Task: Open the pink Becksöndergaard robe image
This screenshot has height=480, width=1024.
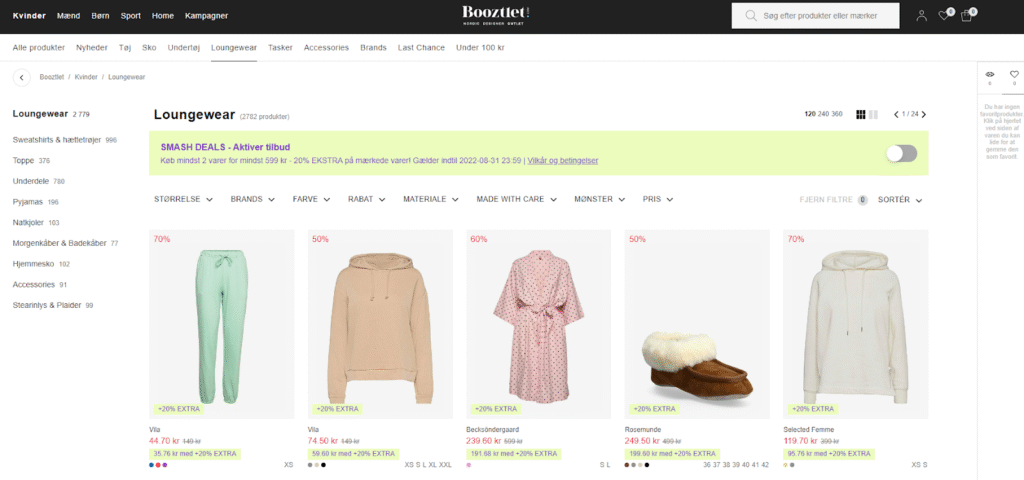Action: click(538, 324)
